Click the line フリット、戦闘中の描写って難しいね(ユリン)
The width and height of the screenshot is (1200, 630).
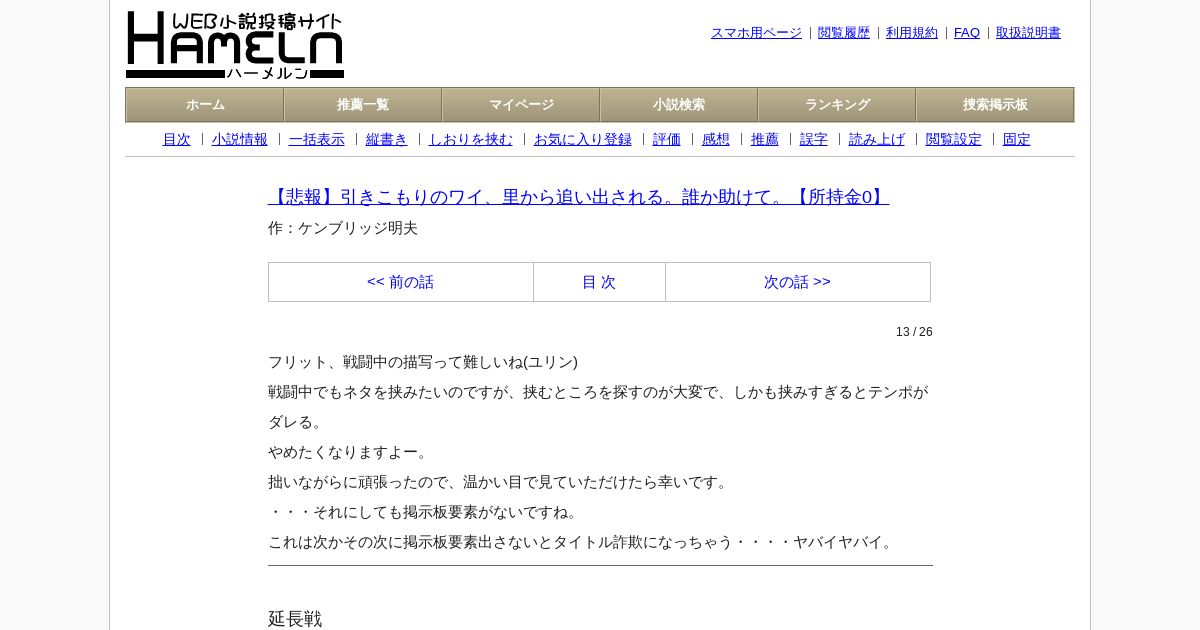[423, 362]
